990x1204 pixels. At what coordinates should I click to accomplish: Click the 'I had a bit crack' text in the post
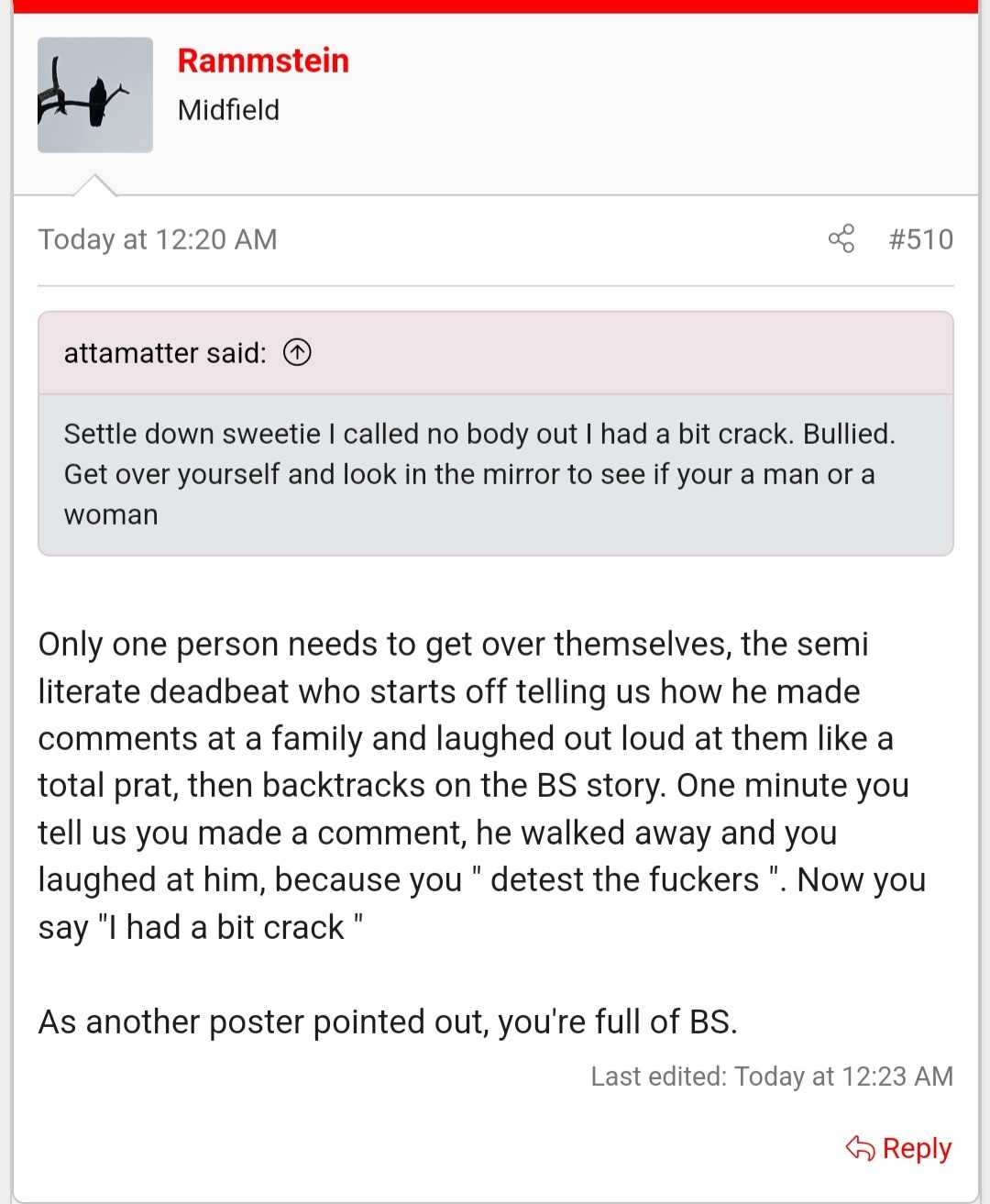click(225, 927)
